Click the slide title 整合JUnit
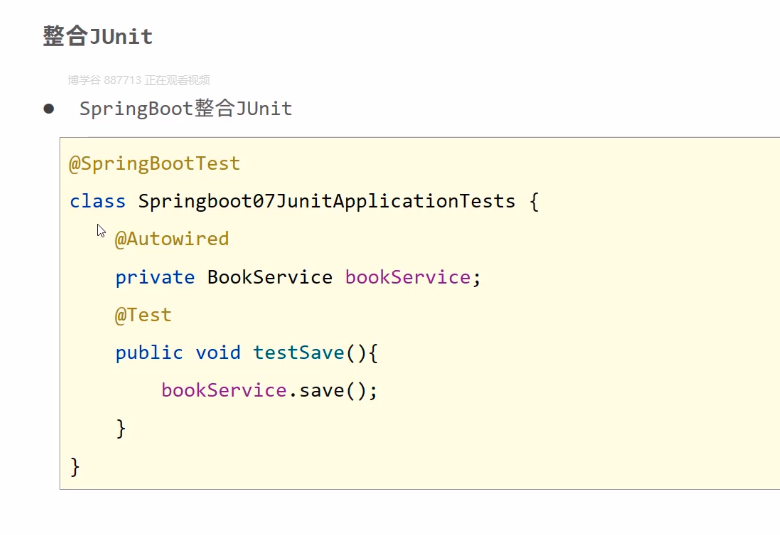This screenshot has width=780, height=535. [x=98, y=36]
